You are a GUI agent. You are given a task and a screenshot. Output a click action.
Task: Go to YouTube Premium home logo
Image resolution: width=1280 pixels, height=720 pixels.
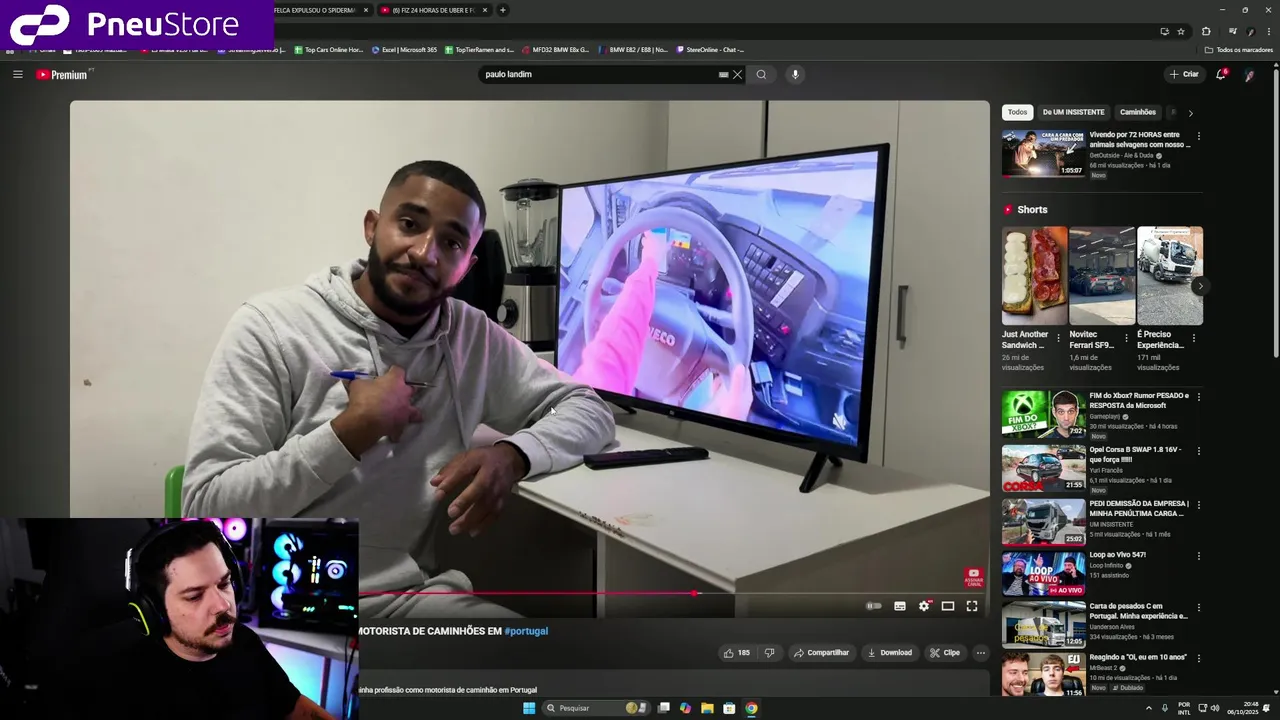tap(62, 75)
